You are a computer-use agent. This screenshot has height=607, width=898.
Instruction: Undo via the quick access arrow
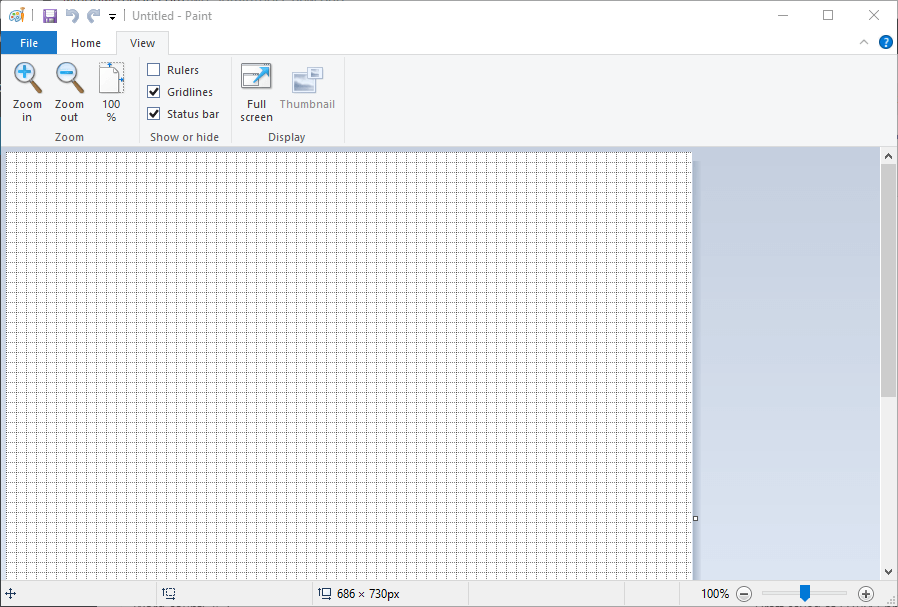pos(72,15)
